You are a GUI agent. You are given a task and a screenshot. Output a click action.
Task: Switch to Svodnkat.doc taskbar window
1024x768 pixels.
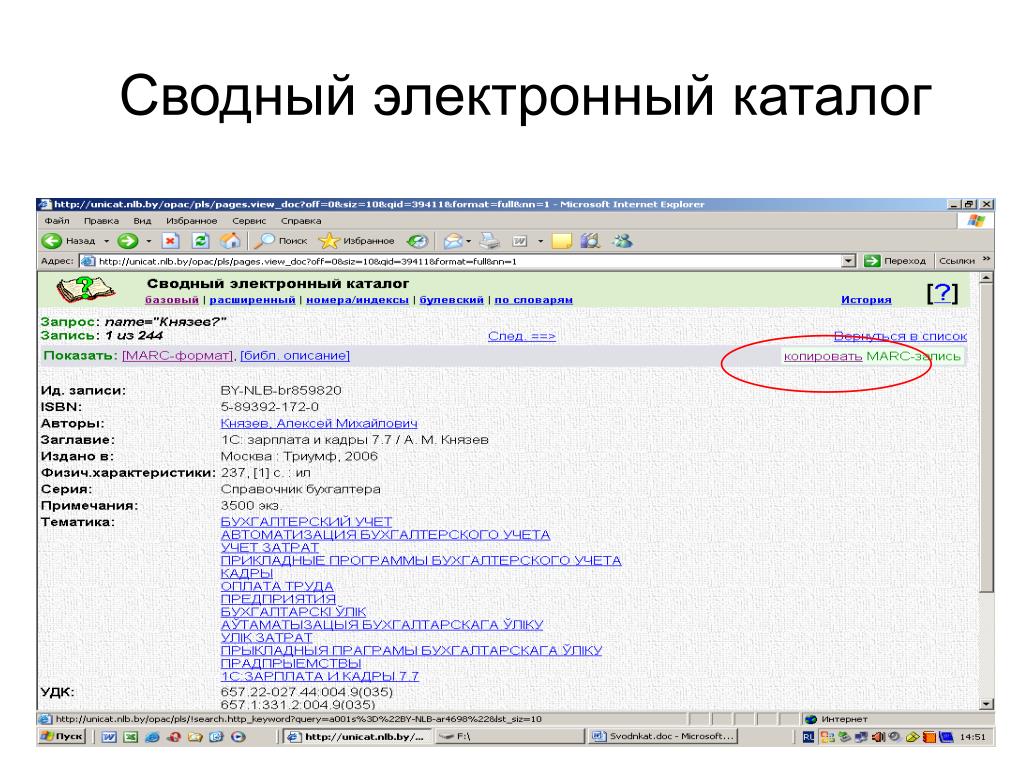pyautogui.click(x=664, y=736)
